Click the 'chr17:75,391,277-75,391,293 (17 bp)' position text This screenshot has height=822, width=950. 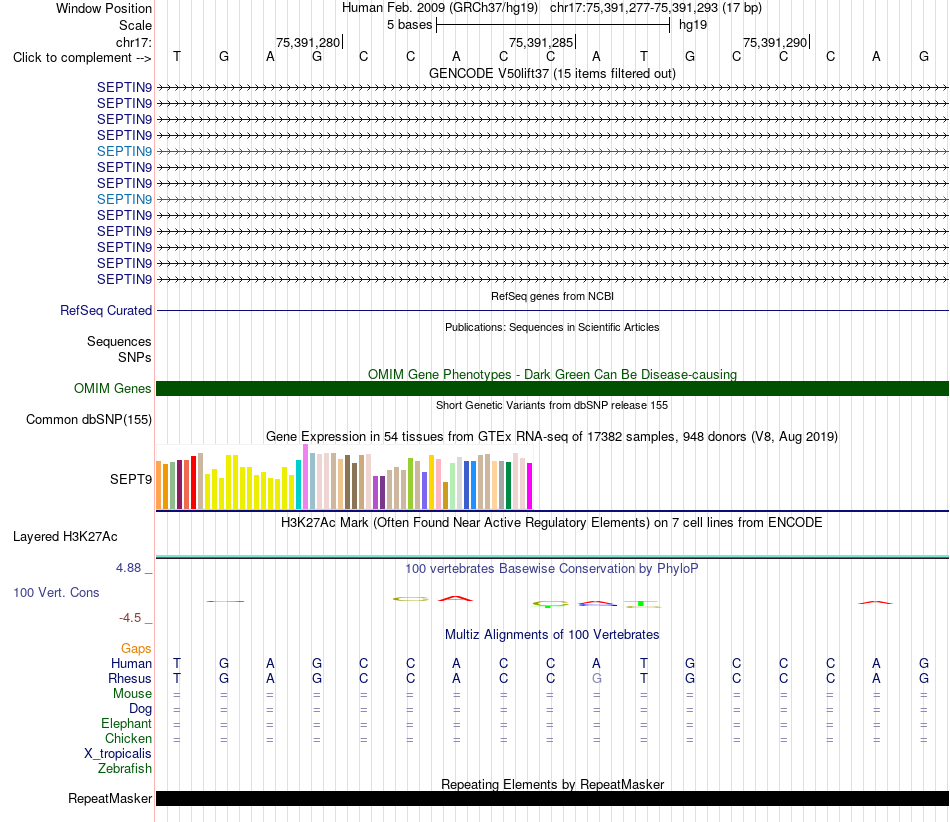656,8
